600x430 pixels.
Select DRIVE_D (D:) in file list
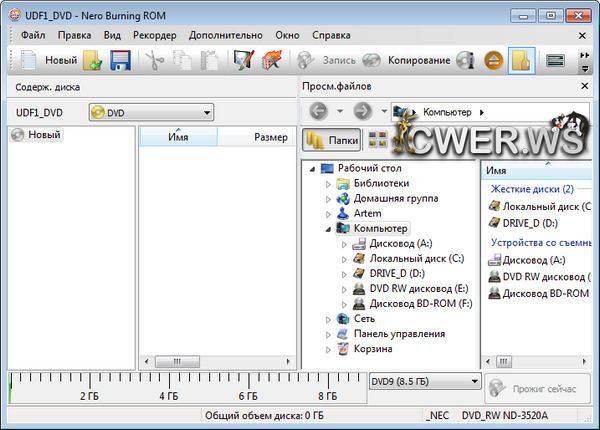tap(523, 223)
